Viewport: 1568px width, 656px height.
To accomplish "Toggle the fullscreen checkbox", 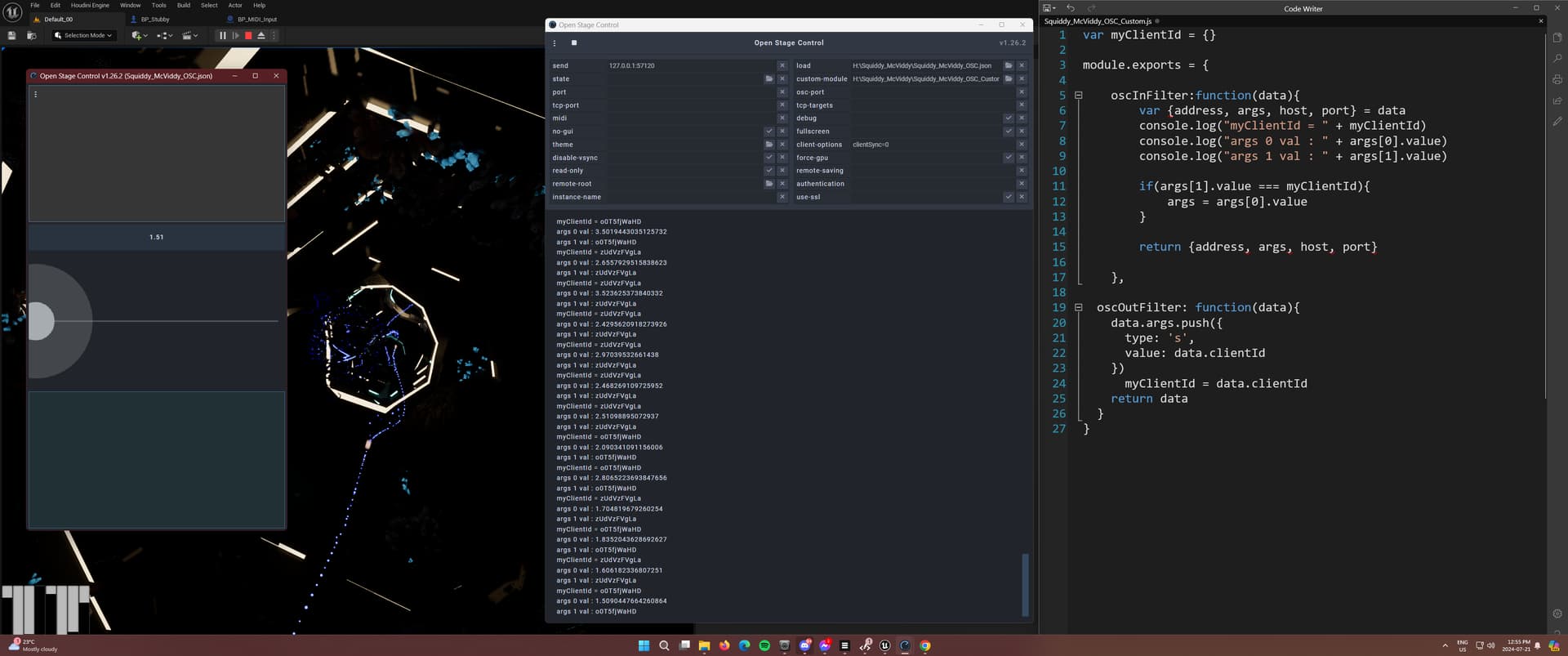I will (1009, 131).
